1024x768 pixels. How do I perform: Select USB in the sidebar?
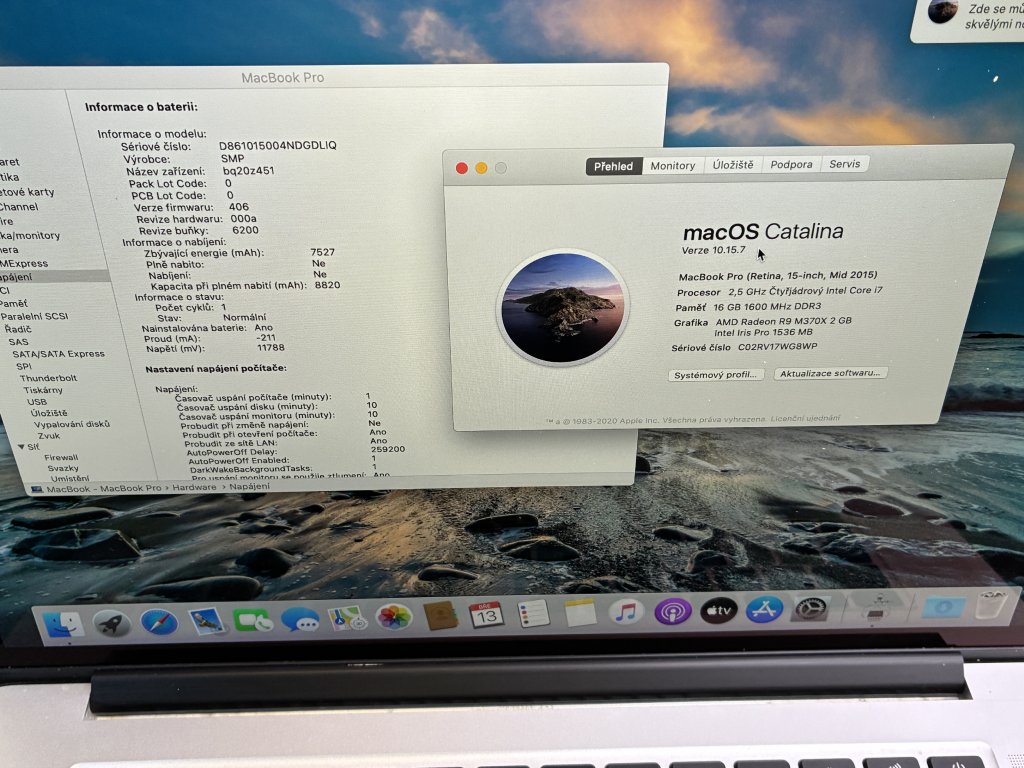[x=37, y=402]
